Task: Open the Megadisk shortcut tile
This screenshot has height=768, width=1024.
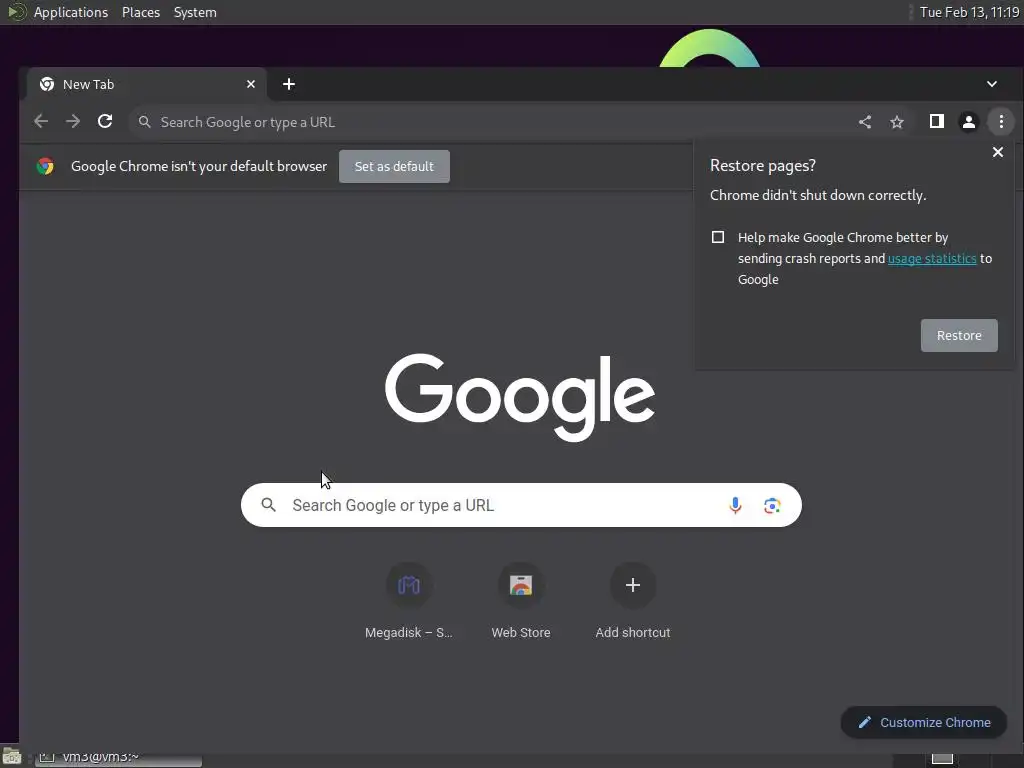Action: point(409,601)
